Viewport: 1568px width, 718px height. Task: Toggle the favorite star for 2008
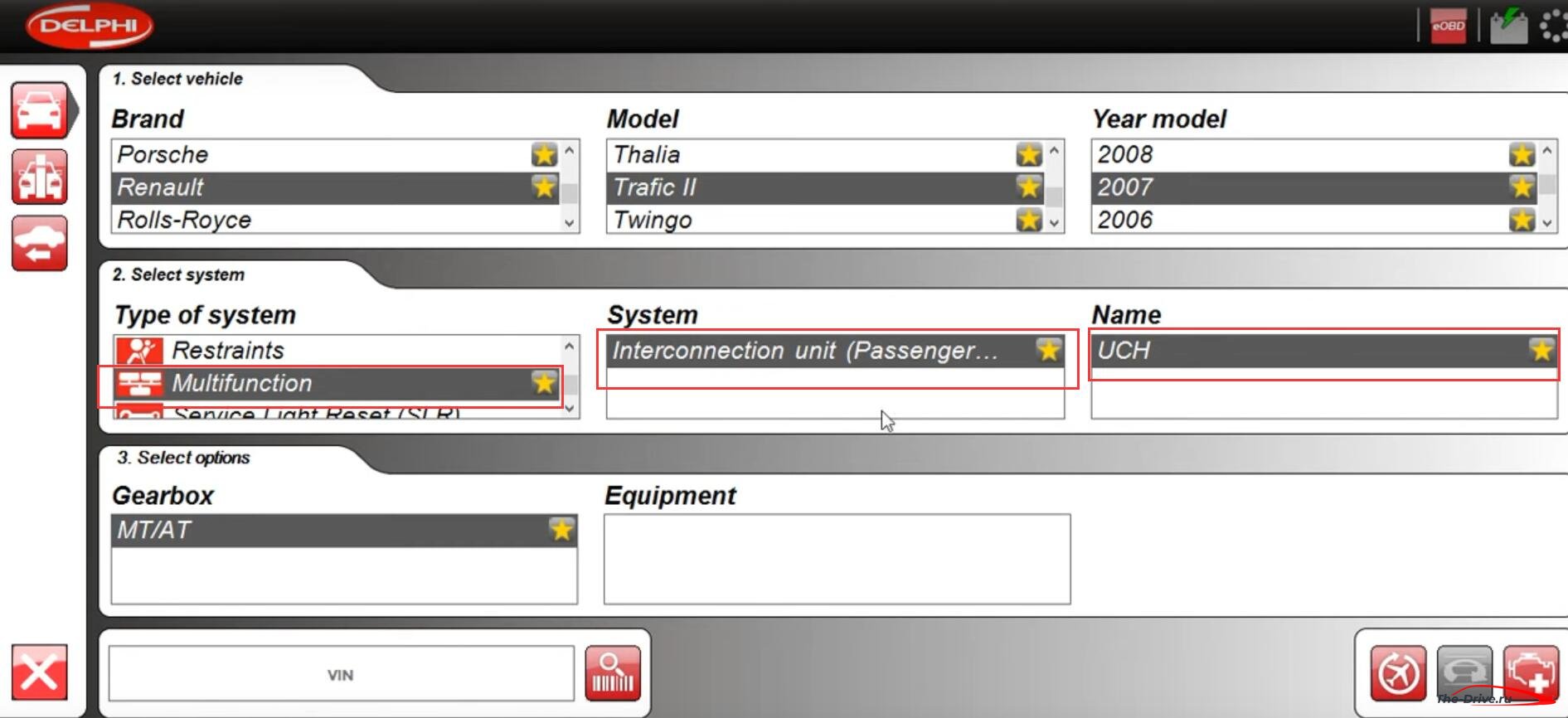[1522, 154]
